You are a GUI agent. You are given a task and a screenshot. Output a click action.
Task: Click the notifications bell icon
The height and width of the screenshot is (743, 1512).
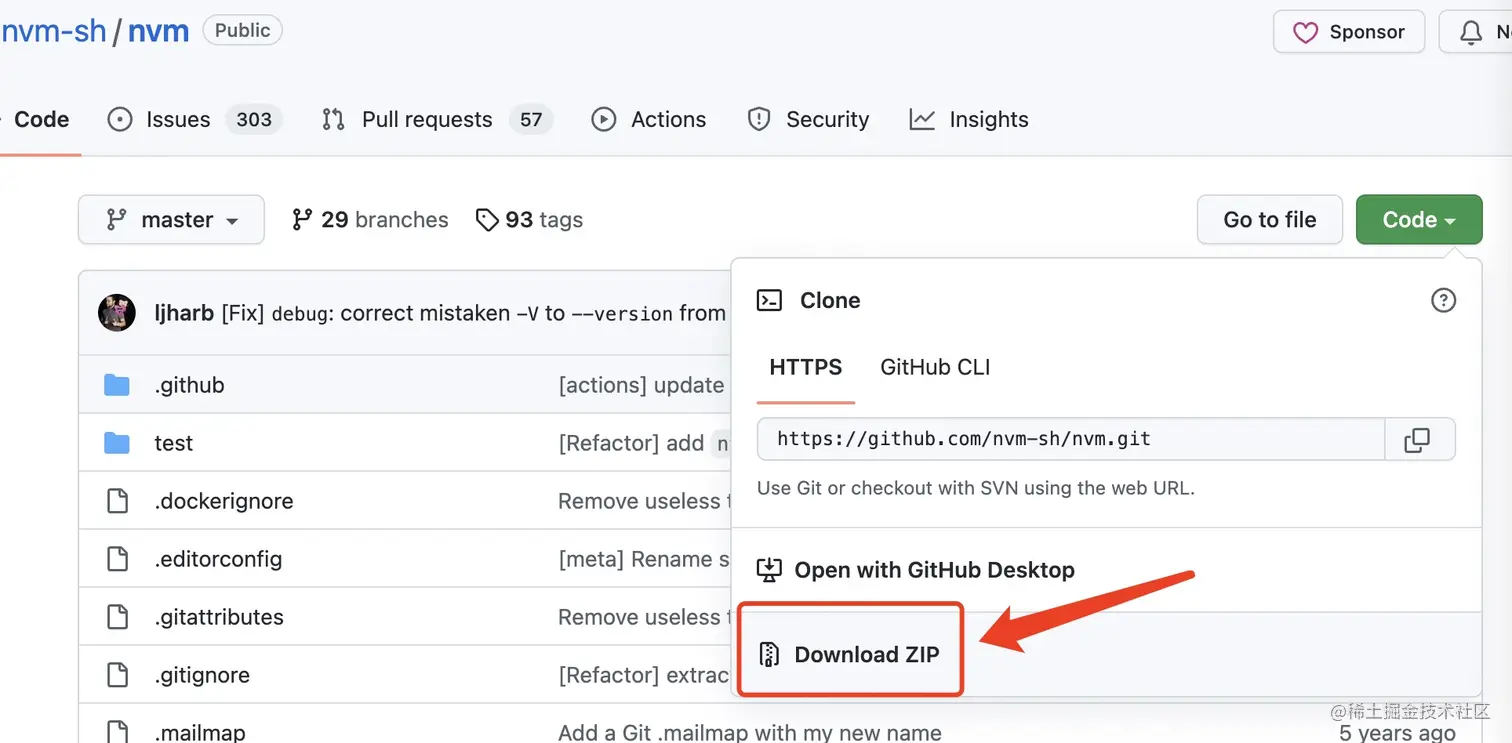tap(1471, 33)
